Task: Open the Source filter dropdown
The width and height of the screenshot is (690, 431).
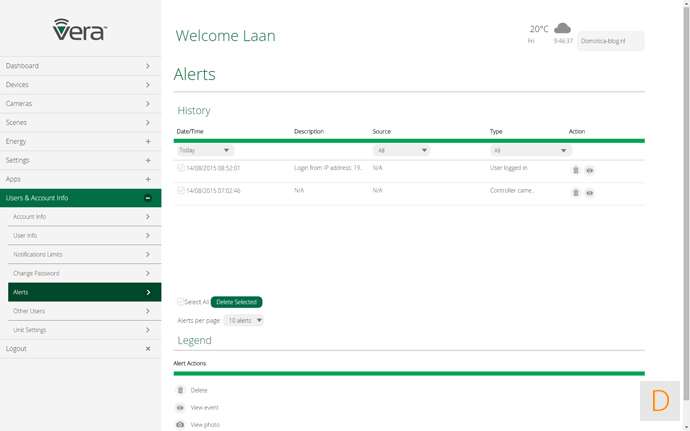Action: tap(401, 150)
